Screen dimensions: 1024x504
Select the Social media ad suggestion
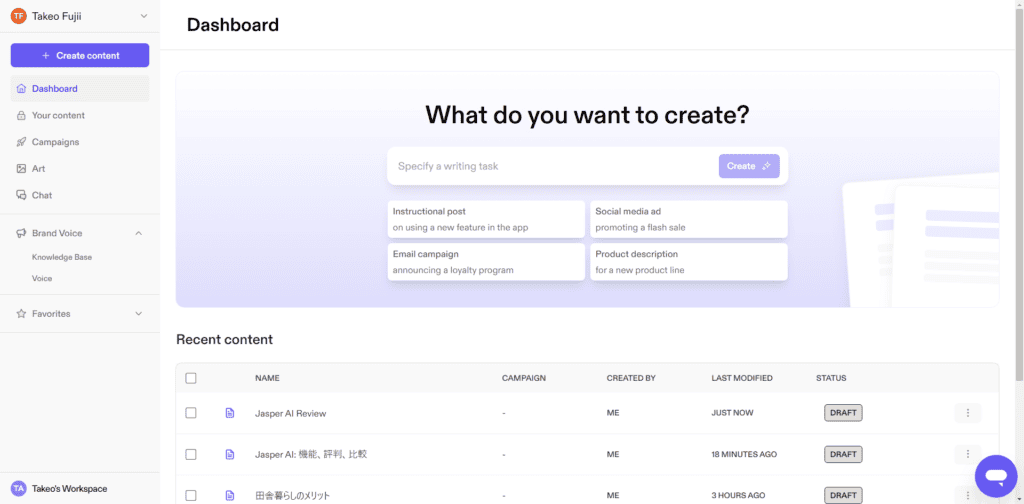[688, 219]
